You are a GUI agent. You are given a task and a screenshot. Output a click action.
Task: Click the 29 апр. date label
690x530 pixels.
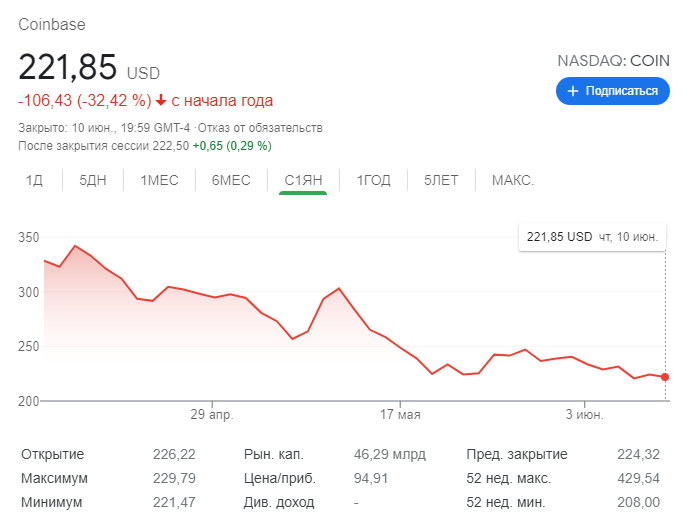point(211,414)
